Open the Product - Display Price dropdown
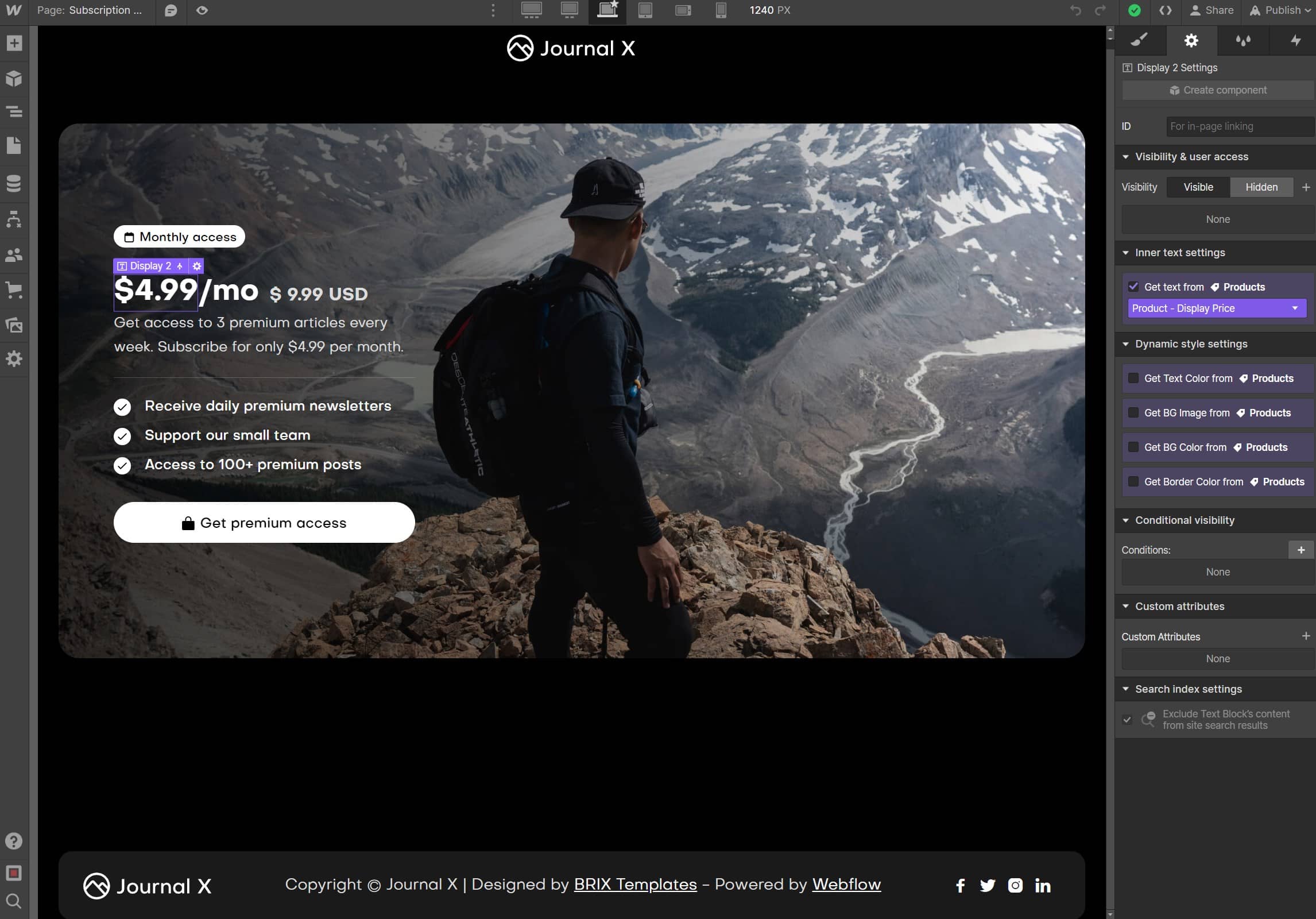The height and width of the screenshot is (919, 1316). pos(1217,308)
